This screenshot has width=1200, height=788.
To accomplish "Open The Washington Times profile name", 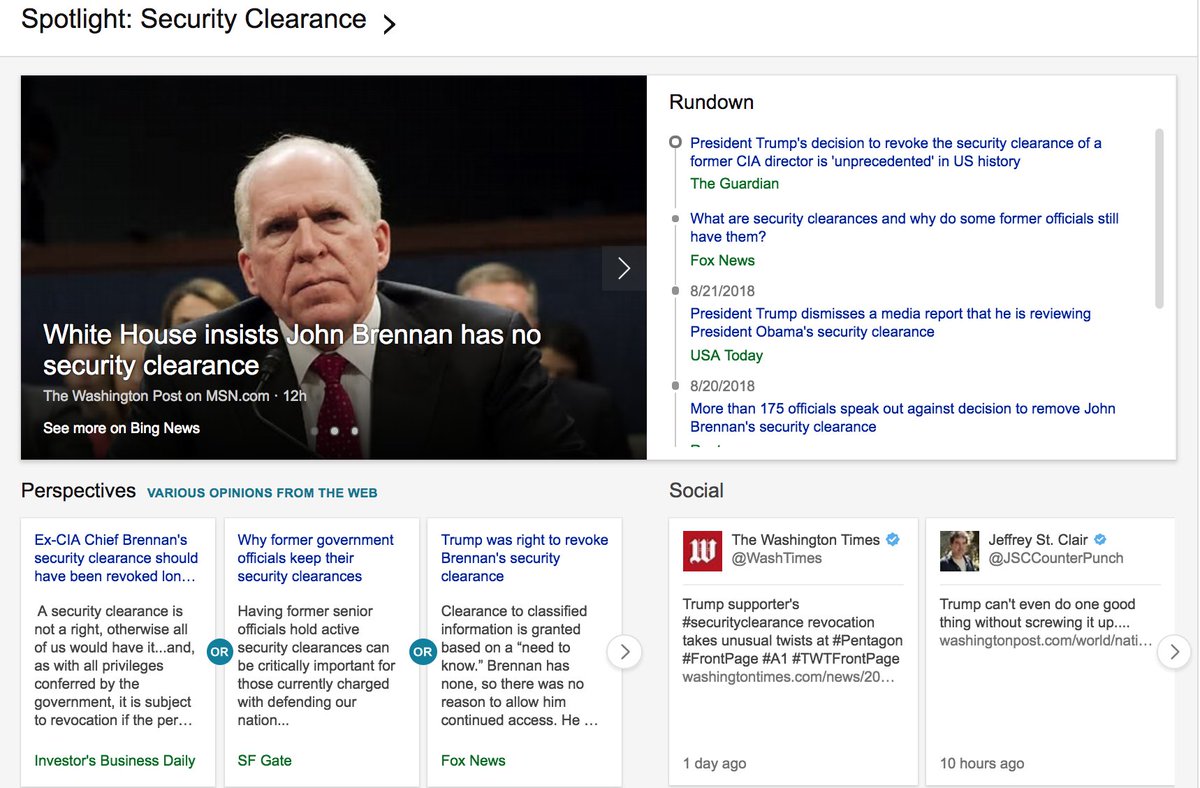I will coord(806,540).
